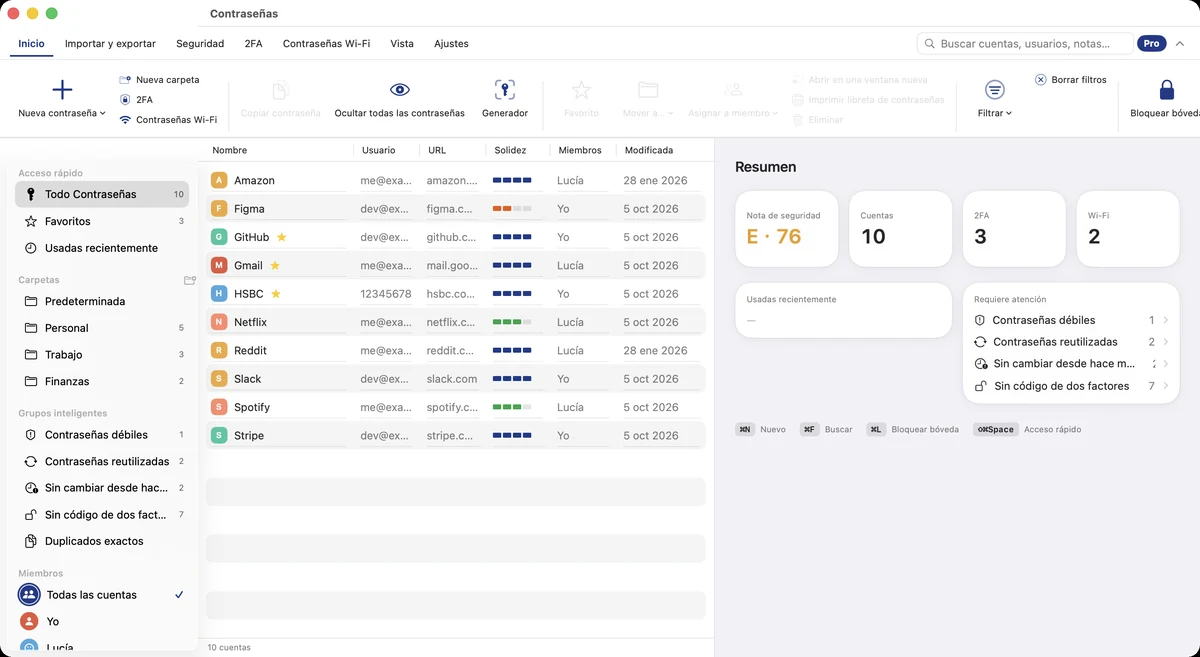The height and width of the screenshot is (657, 1200).
Task: Collapse the ribbon with the chevron
Action: point(1179,44)
